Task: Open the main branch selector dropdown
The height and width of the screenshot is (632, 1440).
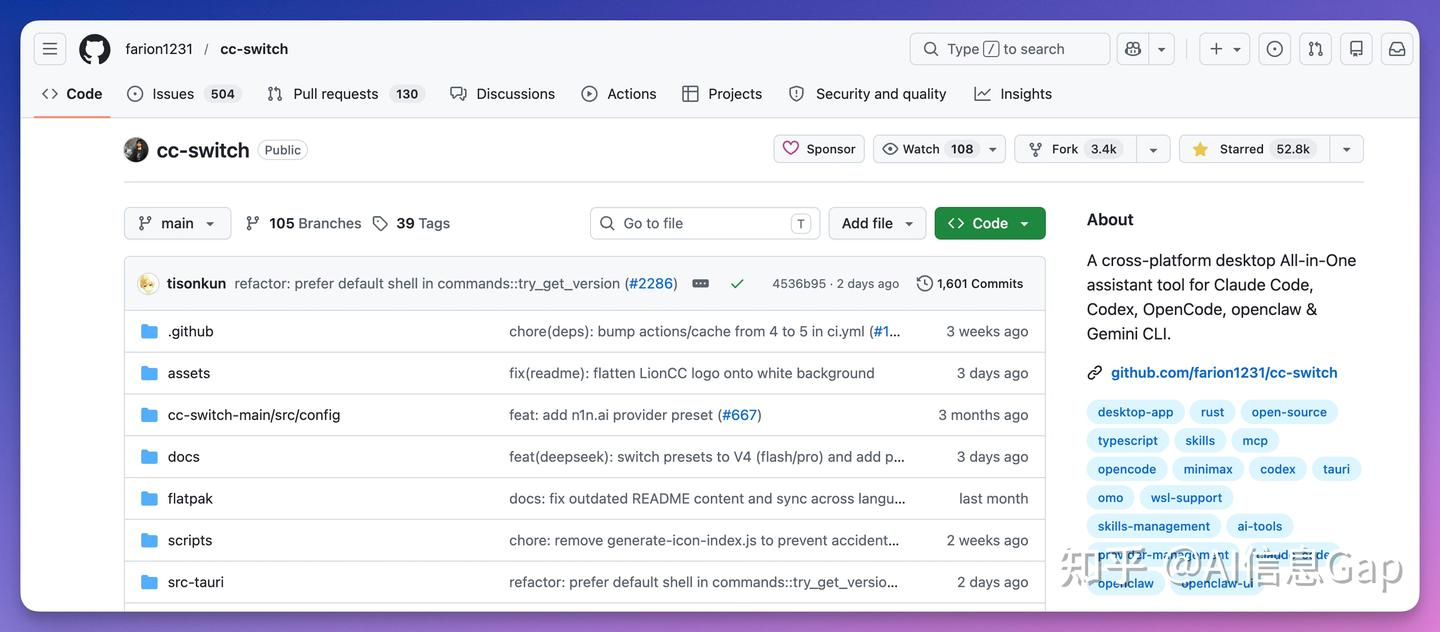Action: [x=177, y=223]
